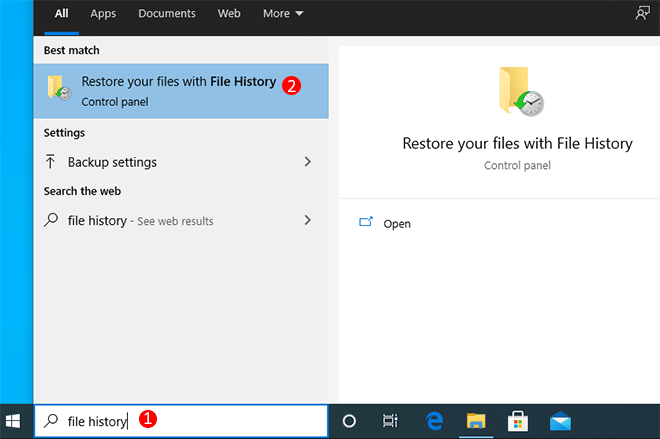Click the Settings section heading
Viewport: 660px width, 439px height.
(x=64, y=133)
